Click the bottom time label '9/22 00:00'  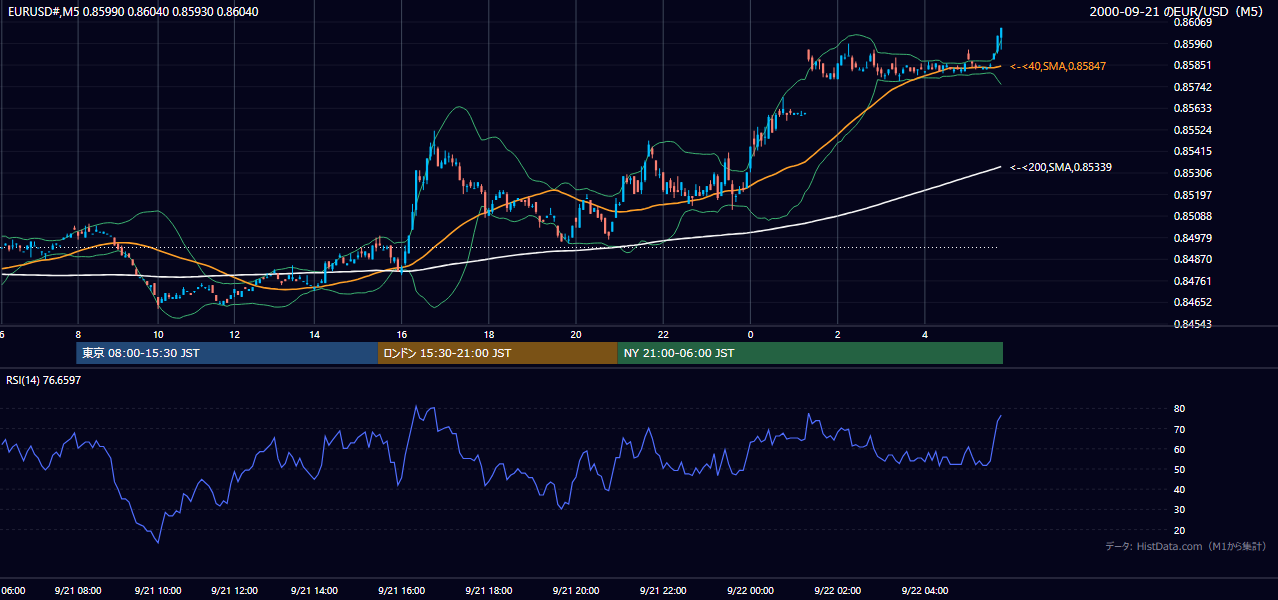click(750, 590)
